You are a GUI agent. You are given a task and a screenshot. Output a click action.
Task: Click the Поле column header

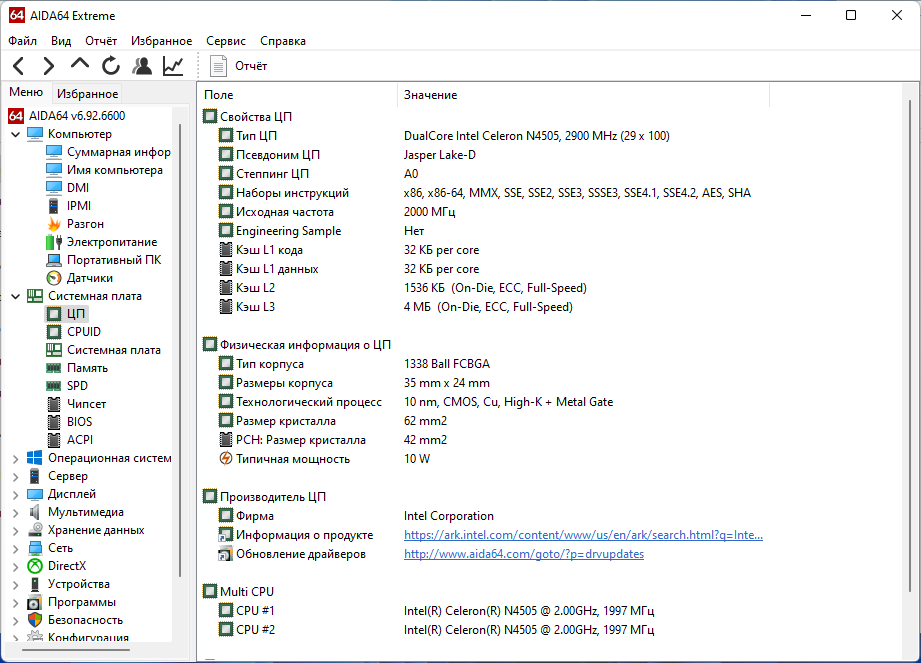click(298, 95)
